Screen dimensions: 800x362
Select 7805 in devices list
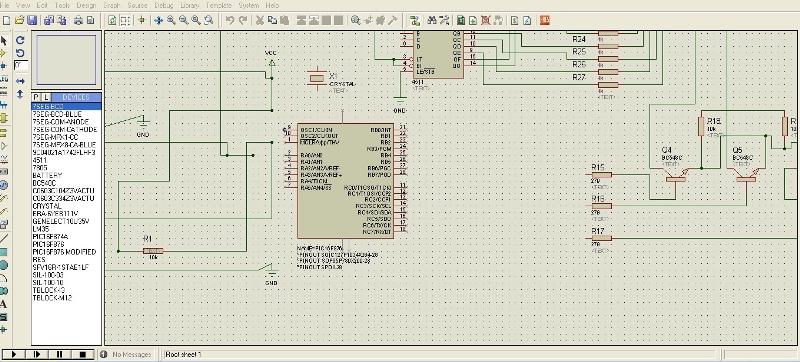66,168
